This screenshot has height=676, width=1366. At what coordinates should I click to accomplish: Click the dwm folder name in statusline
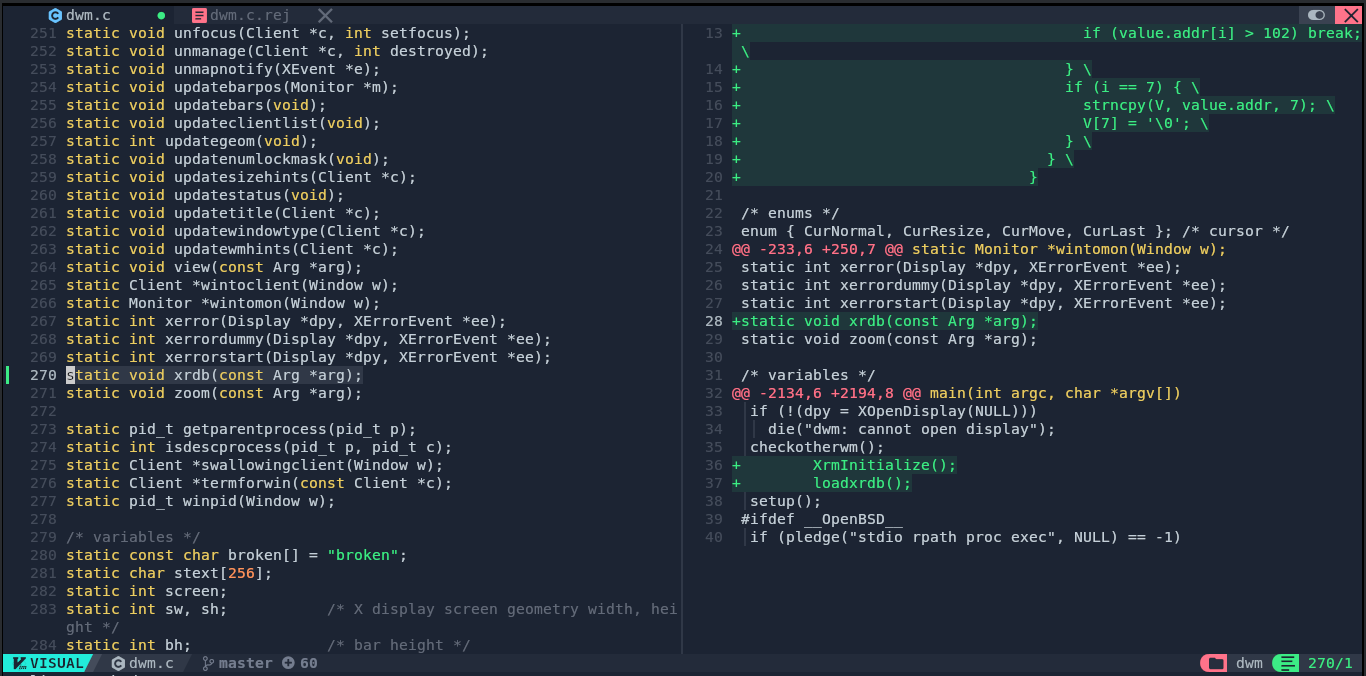1249,663
